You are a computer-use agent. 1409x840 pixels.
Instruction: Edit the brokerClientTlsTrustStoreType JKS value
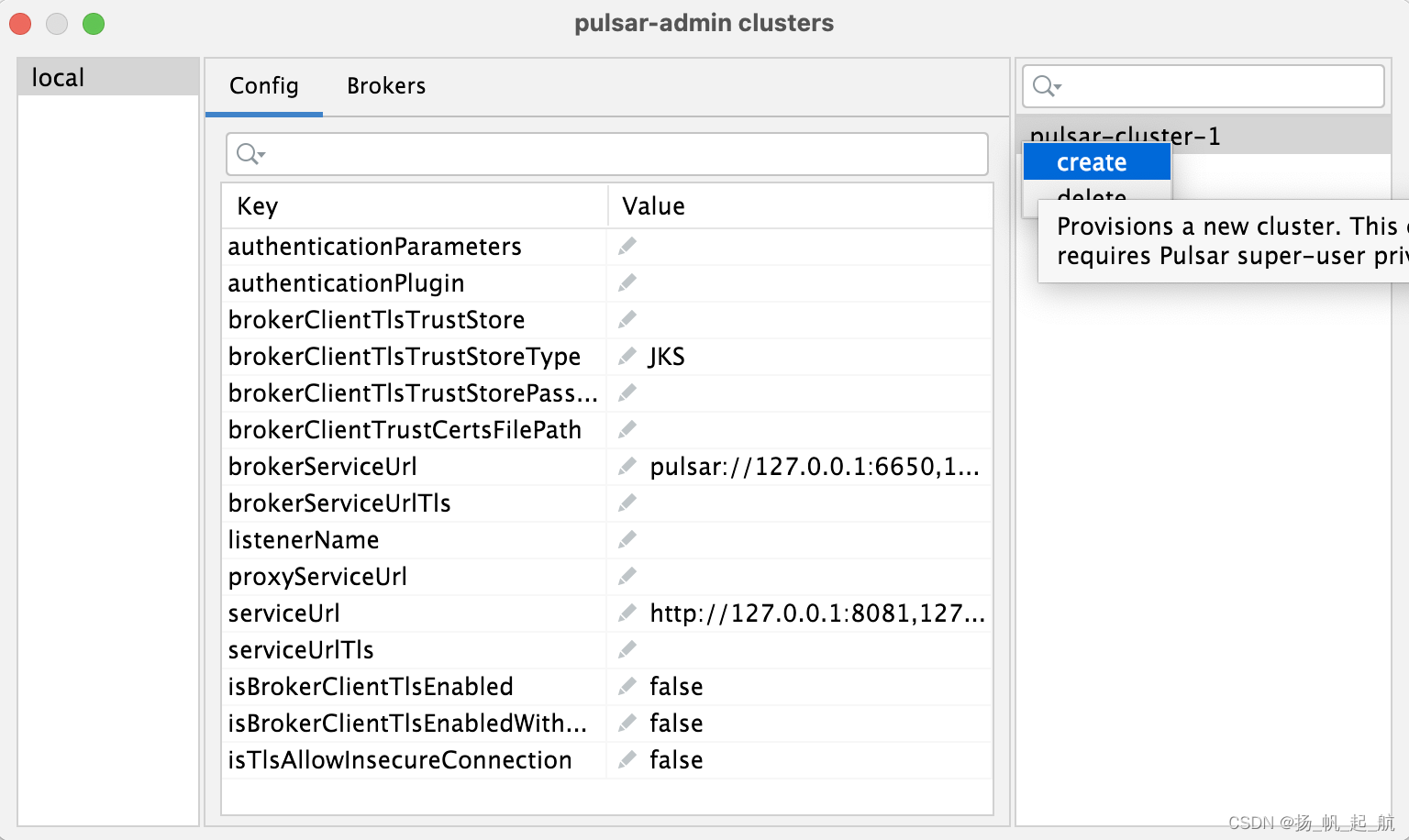(627, 356)
